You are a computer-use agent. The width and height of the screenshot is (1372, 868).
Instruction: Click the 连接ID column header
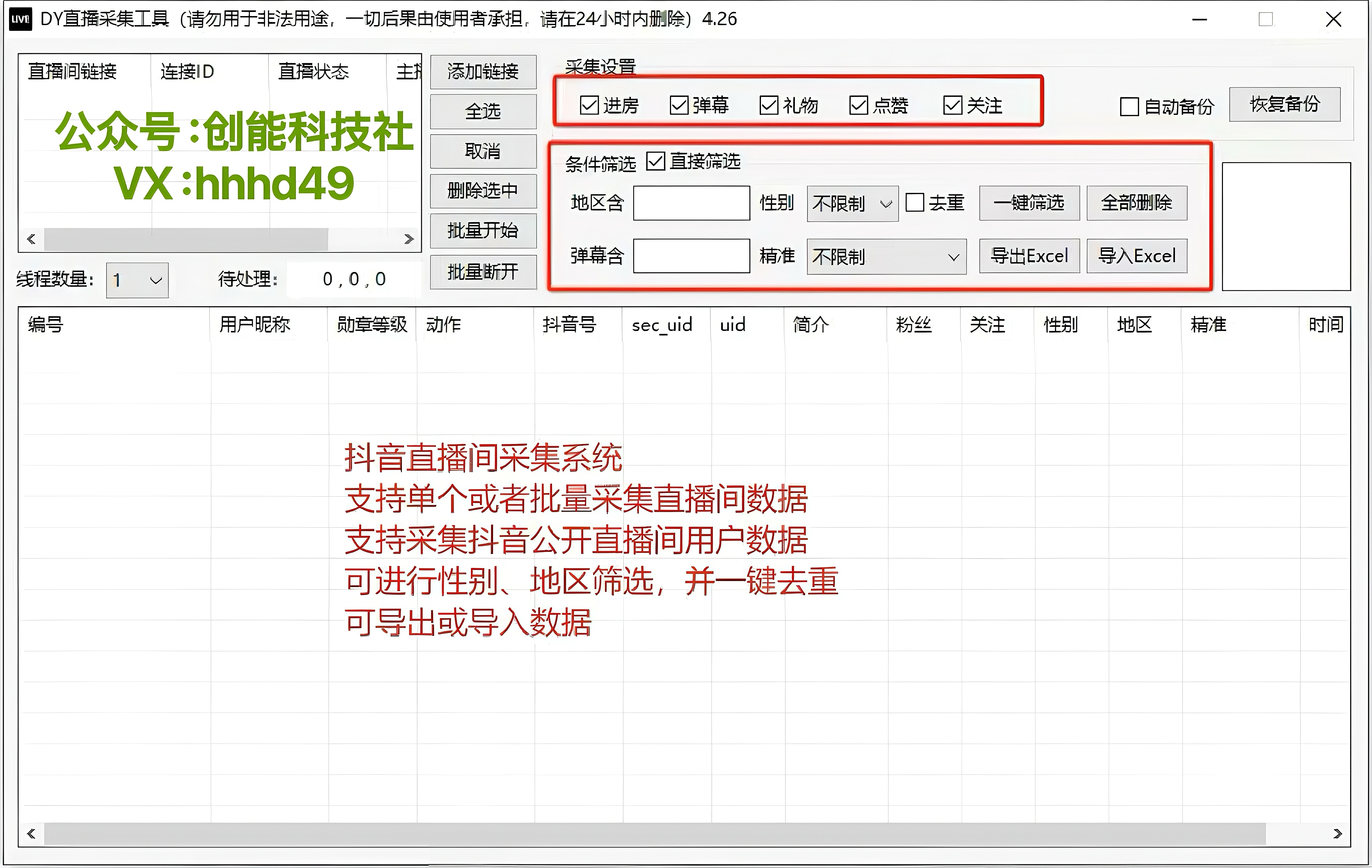point(210,72)
